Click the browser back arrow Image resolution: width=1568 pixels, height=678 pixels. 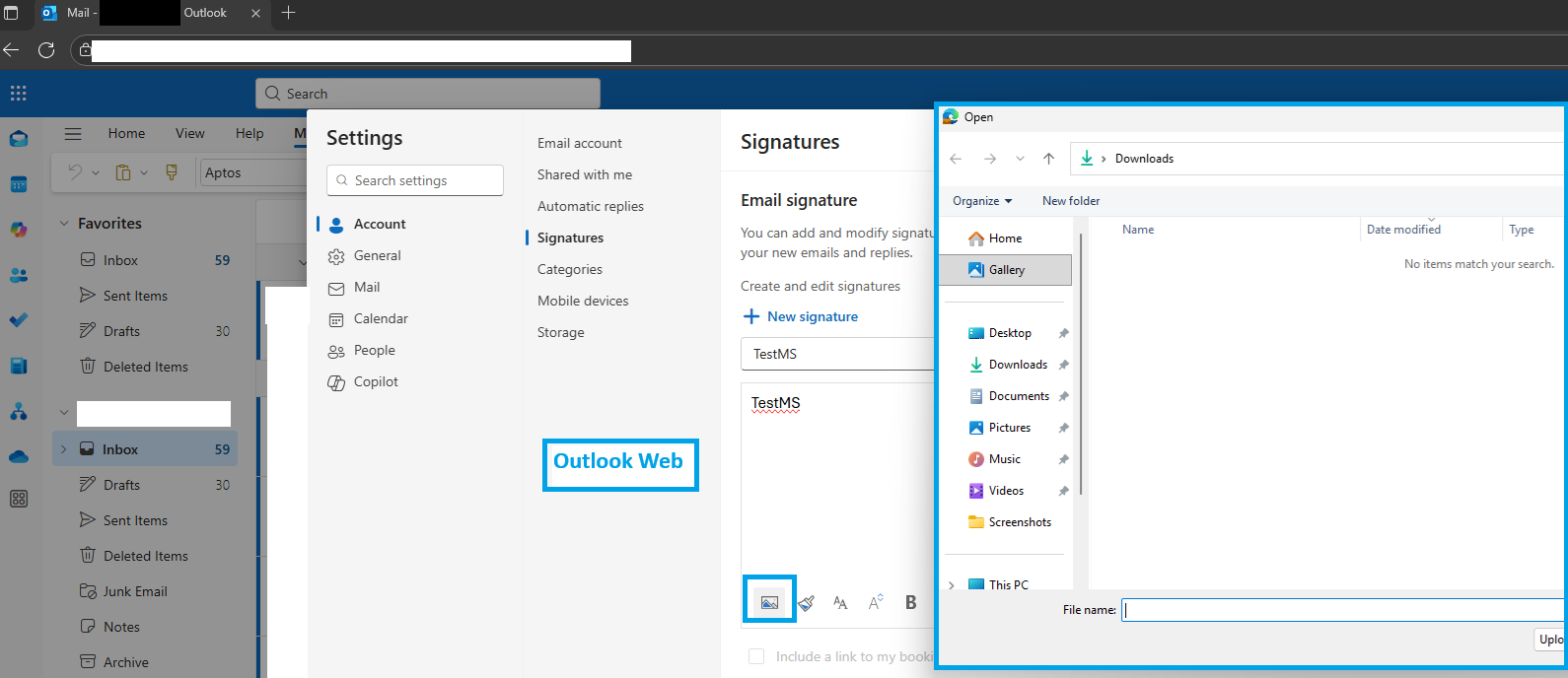11,50
